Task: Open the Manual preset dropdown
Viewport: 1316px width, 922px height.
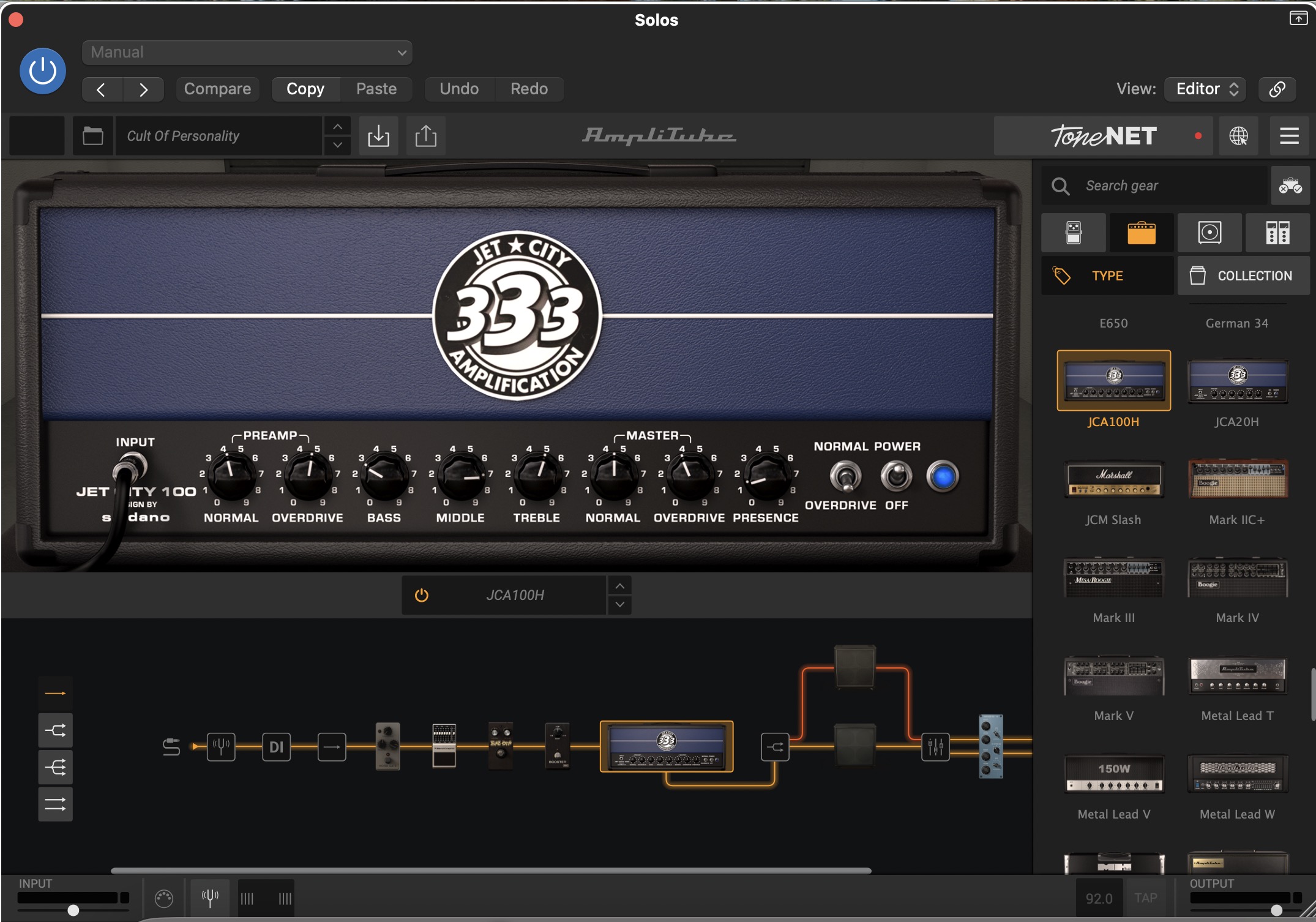Action: (247, 53)
